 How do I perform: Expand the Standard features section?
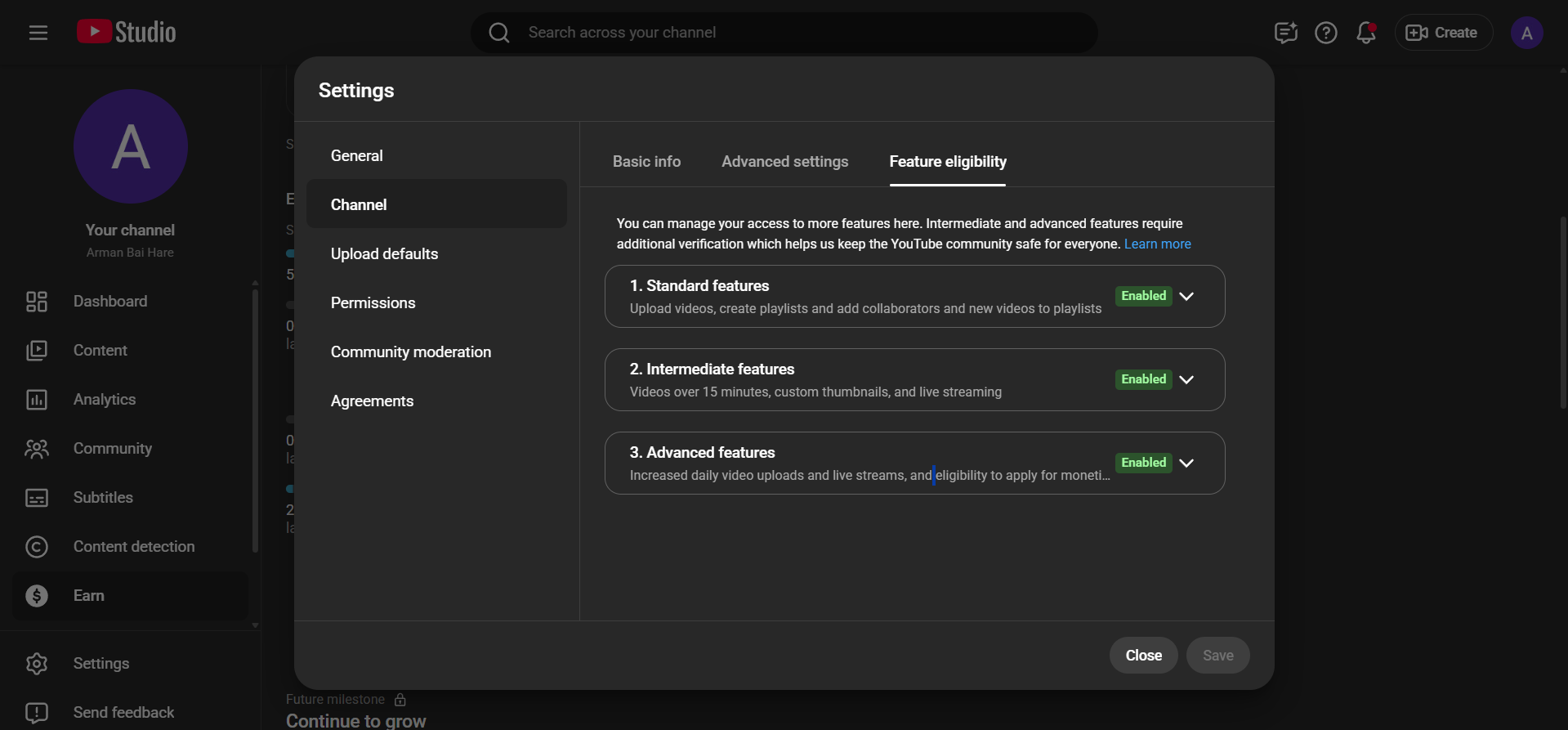(1186, 297)
